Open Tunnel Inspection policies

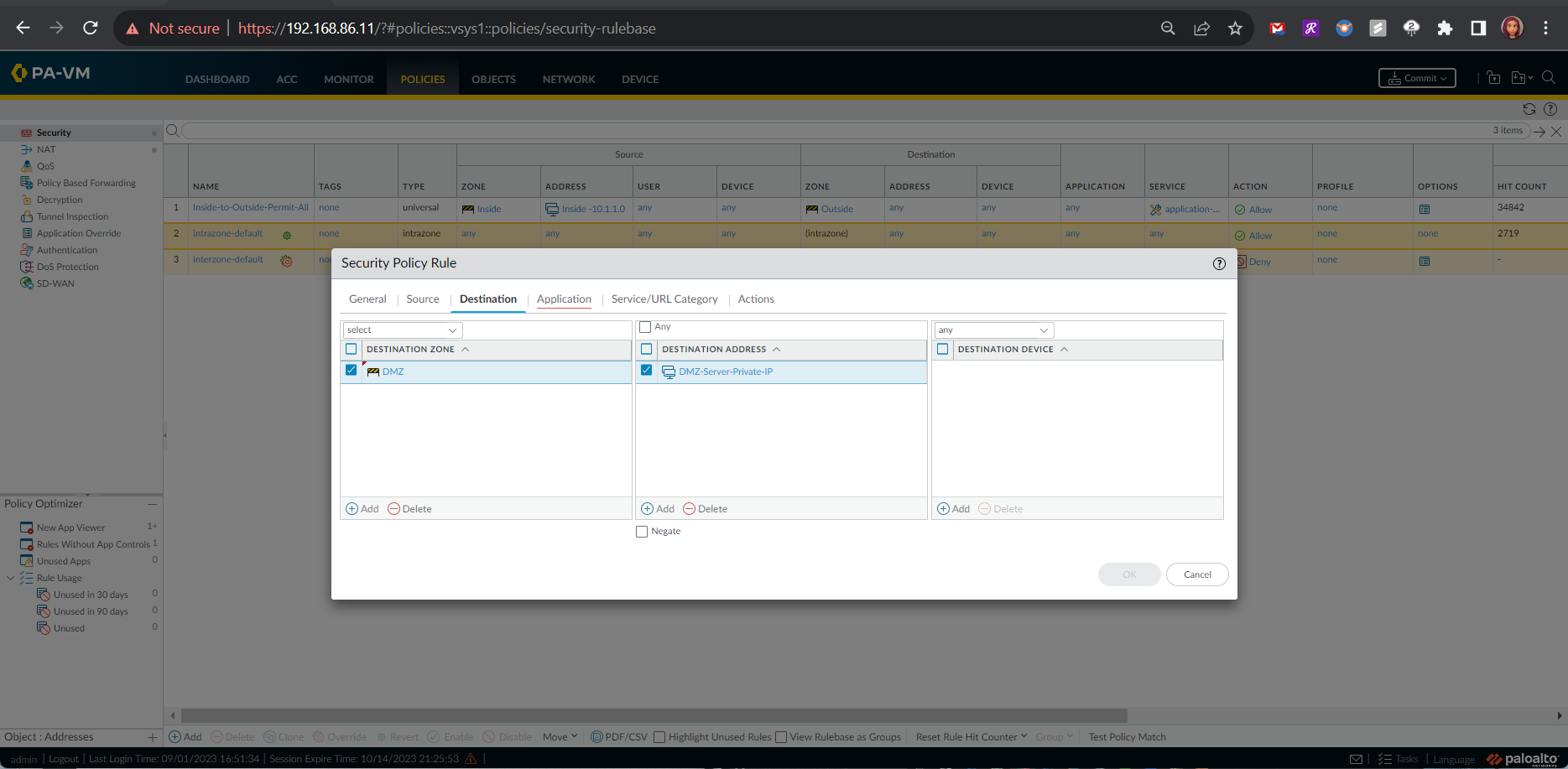click(x=70, y=216)
